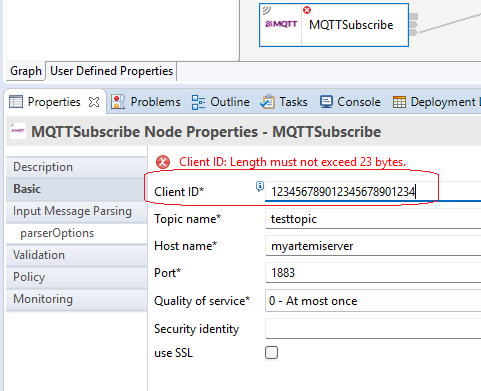This screenshot has width=481, height=391.
Task: Click the Client ID* label
Action: [x=179, y=192]
